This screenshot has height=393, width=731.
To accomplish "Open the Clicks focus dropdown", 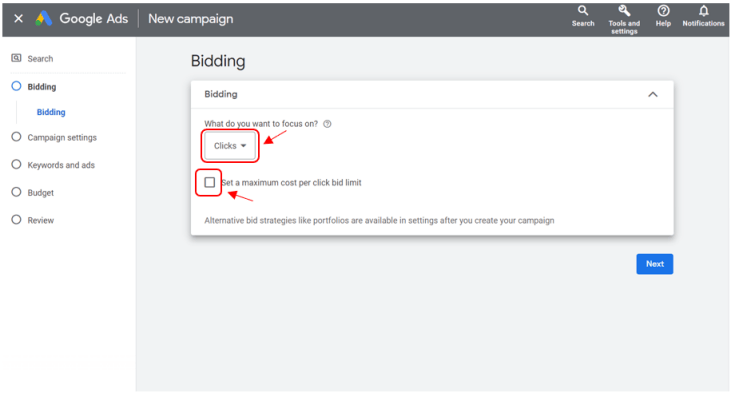I will (230, 146).
